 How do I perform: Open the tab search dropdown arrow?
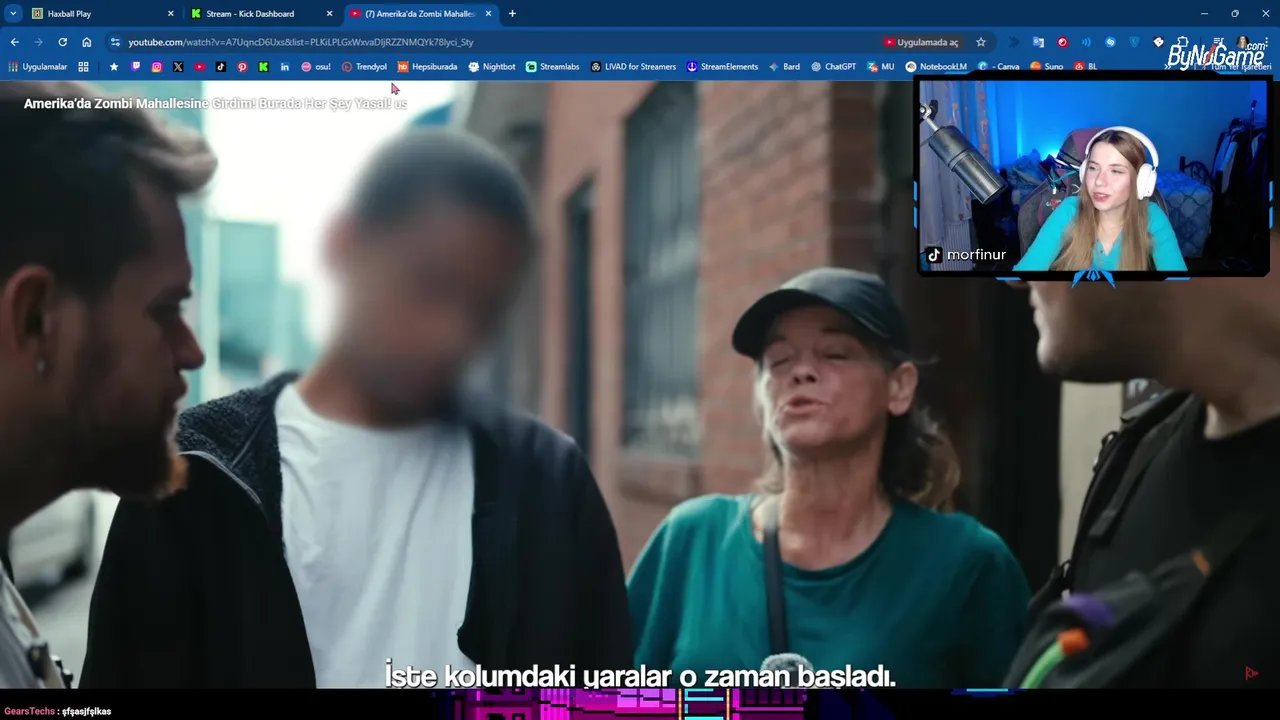pos(13,13)
